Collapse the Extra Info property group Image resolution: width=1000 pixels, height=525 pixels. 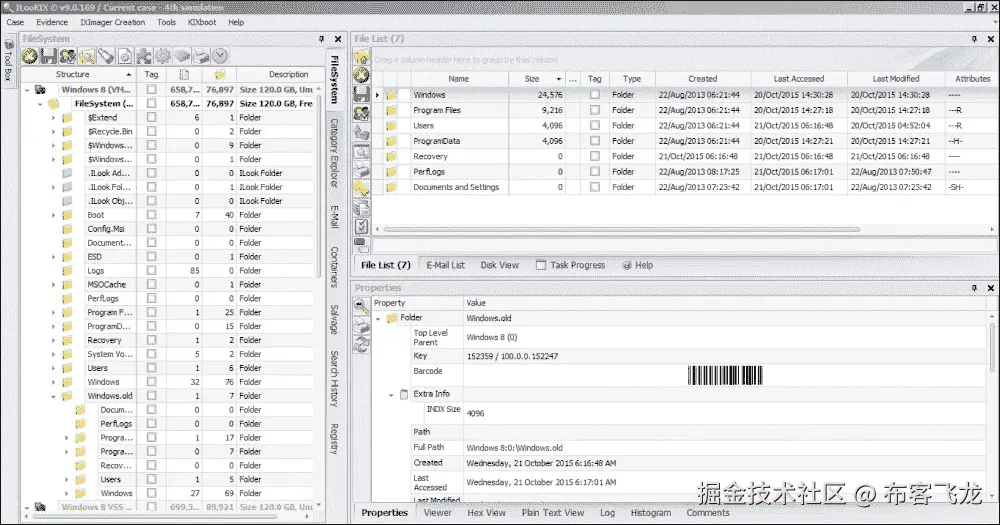(x=391, y=395)
